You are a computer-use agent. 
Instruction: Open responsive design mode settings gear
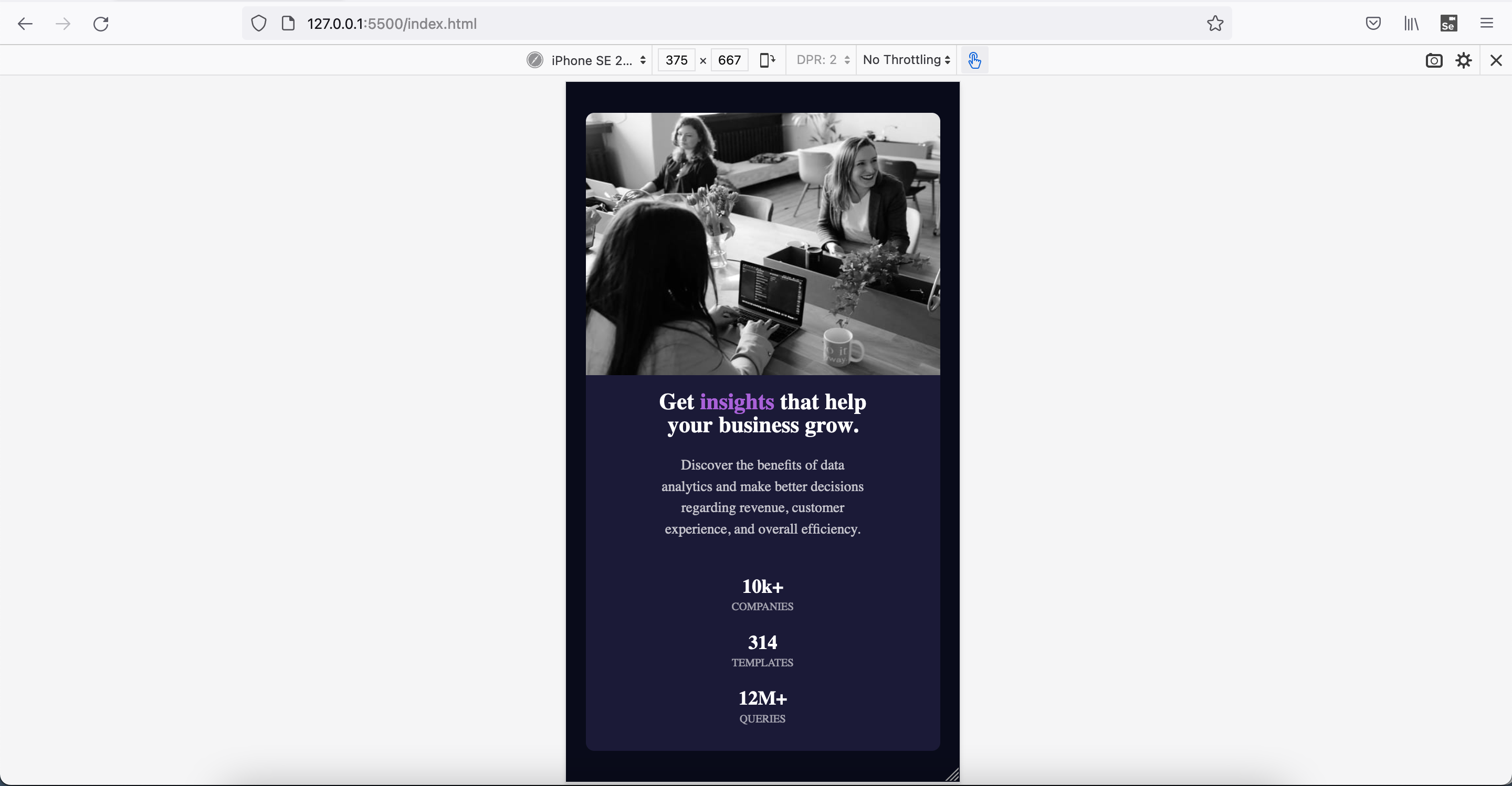point(1464,60)
